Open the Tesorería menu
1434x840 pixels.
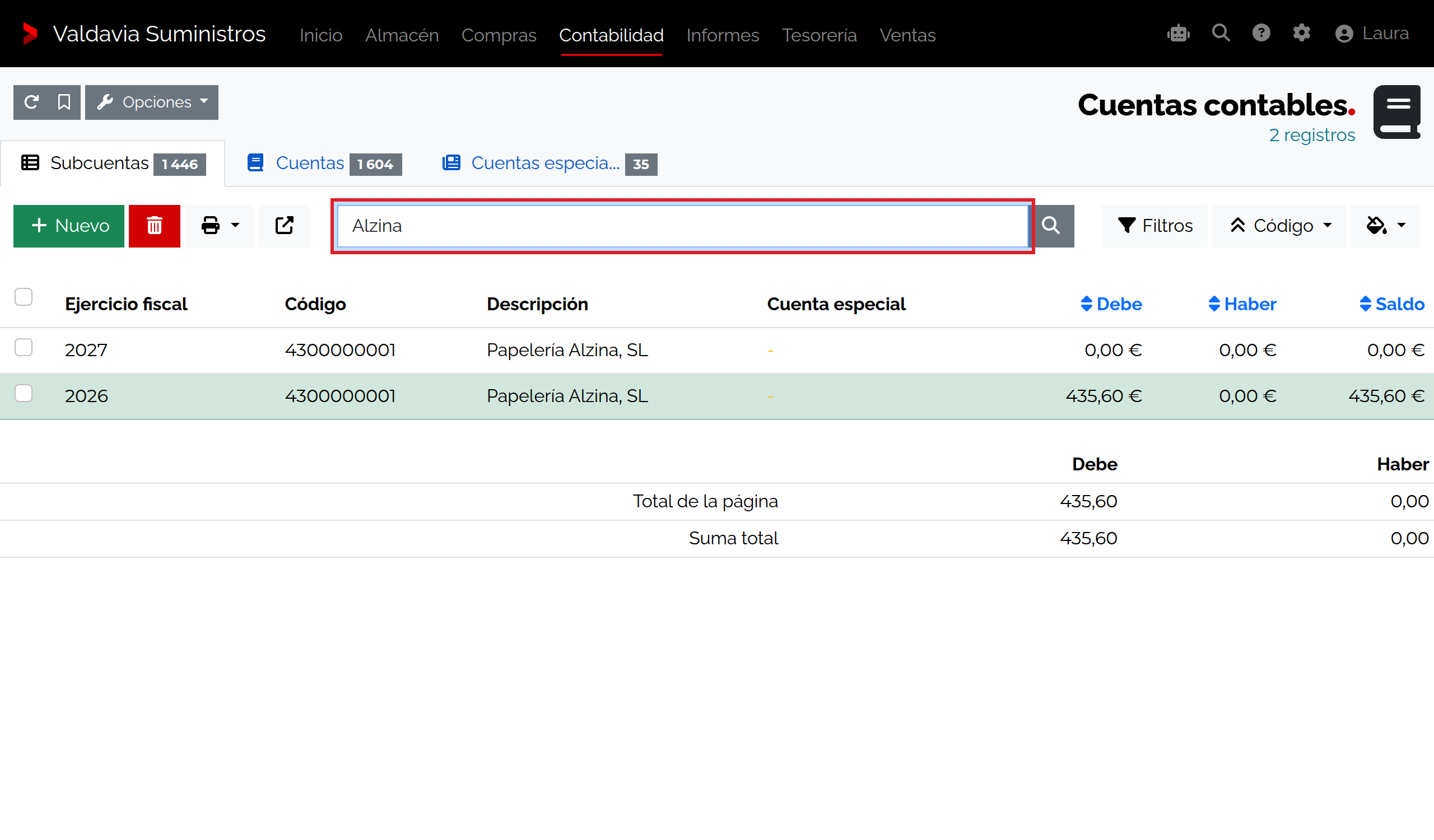819,35
